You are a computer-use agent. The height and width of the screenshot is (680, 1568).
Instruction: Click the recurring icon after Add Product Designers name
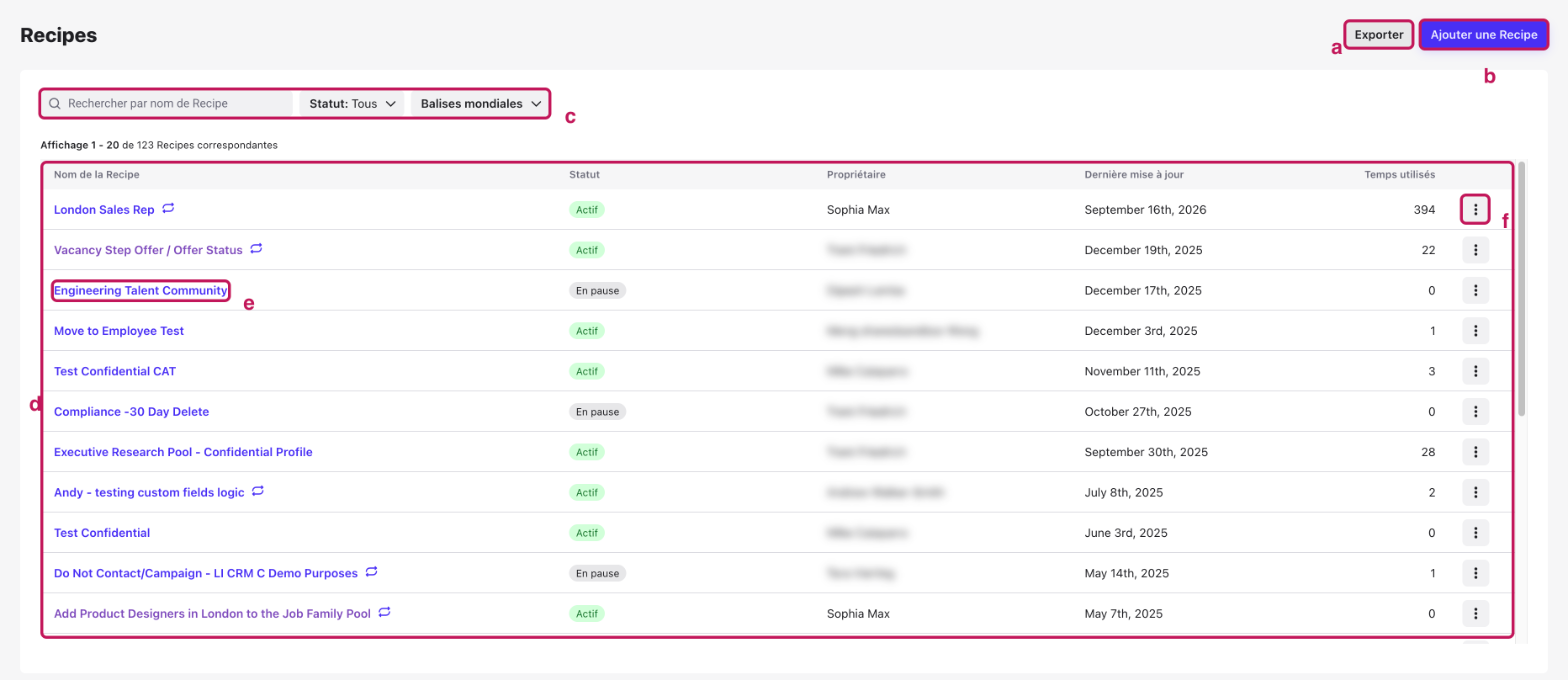(x=384, y=612)
